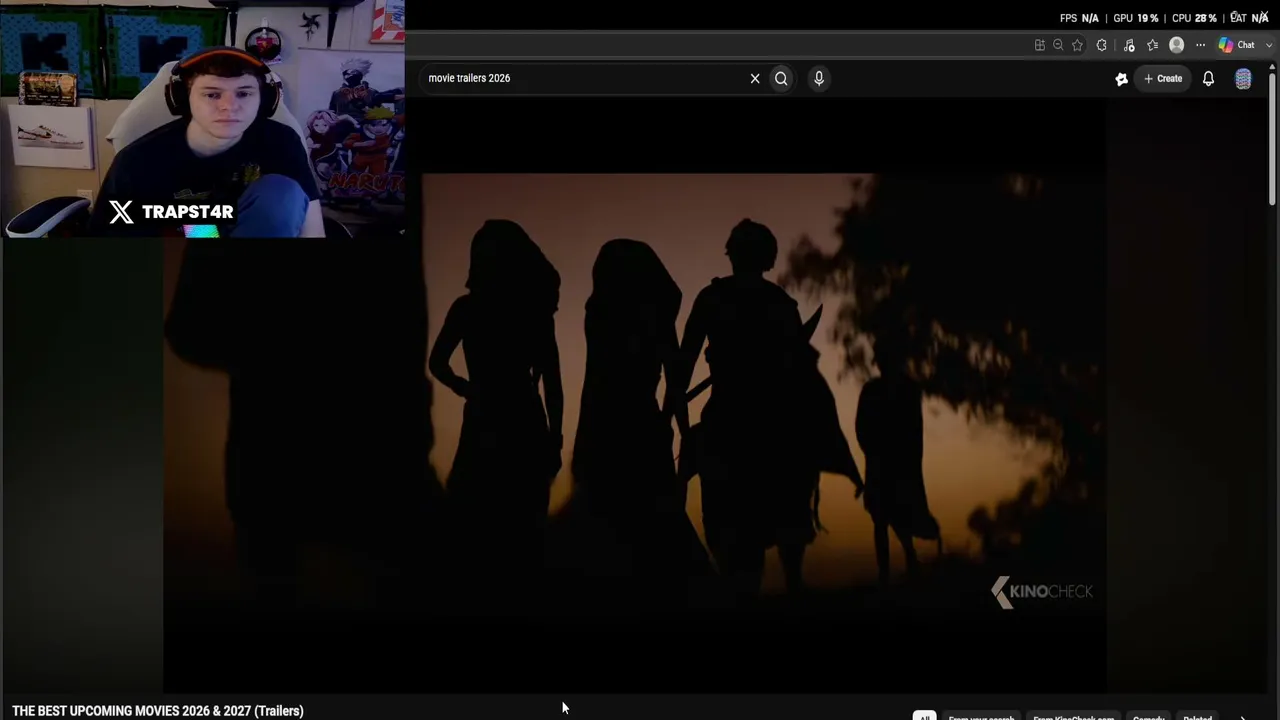Viewport: 1280px width, 720px height.
Task: Focus the 'movie trailers 2026' search field
Action: coord(585,78)
